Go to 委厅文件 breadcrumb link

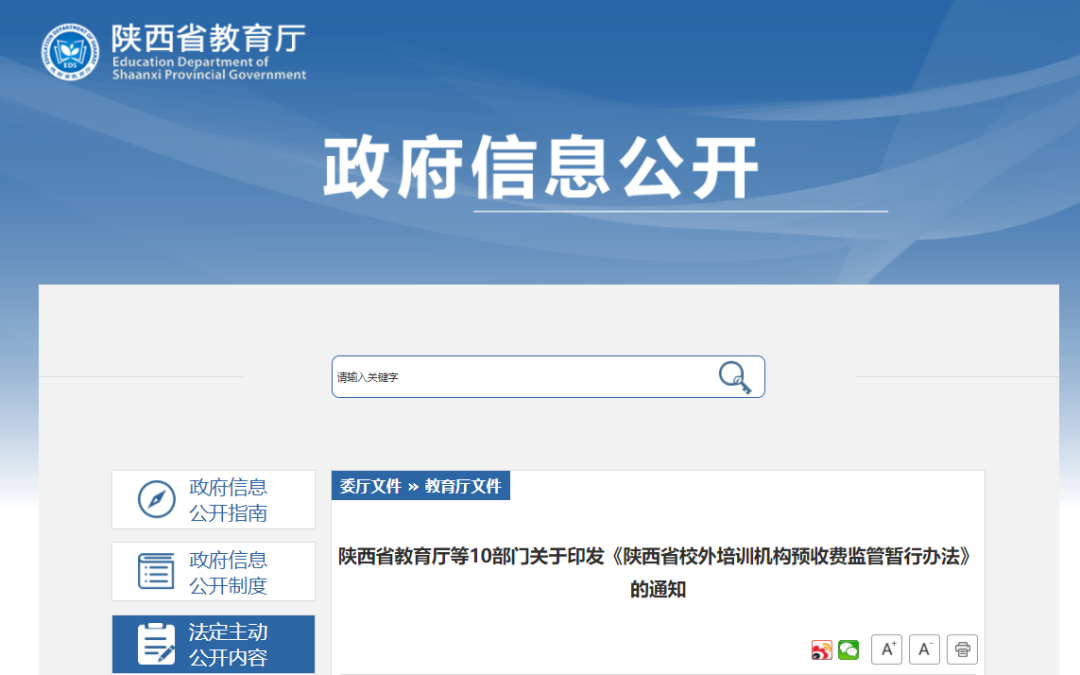pos(370,487)
